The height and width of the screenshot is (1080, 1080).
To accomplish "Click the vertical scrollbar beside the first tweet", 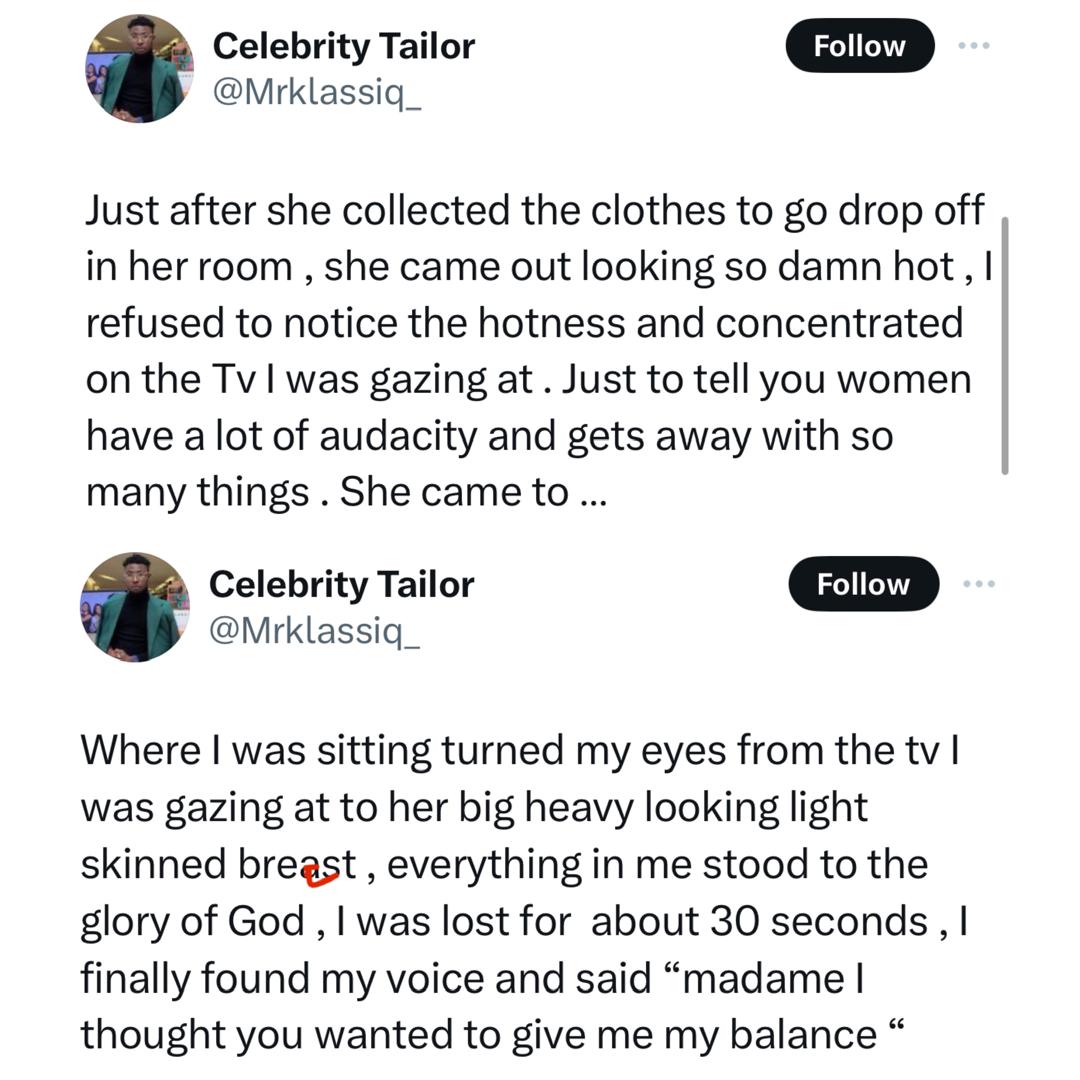I will pos(1004,345).
